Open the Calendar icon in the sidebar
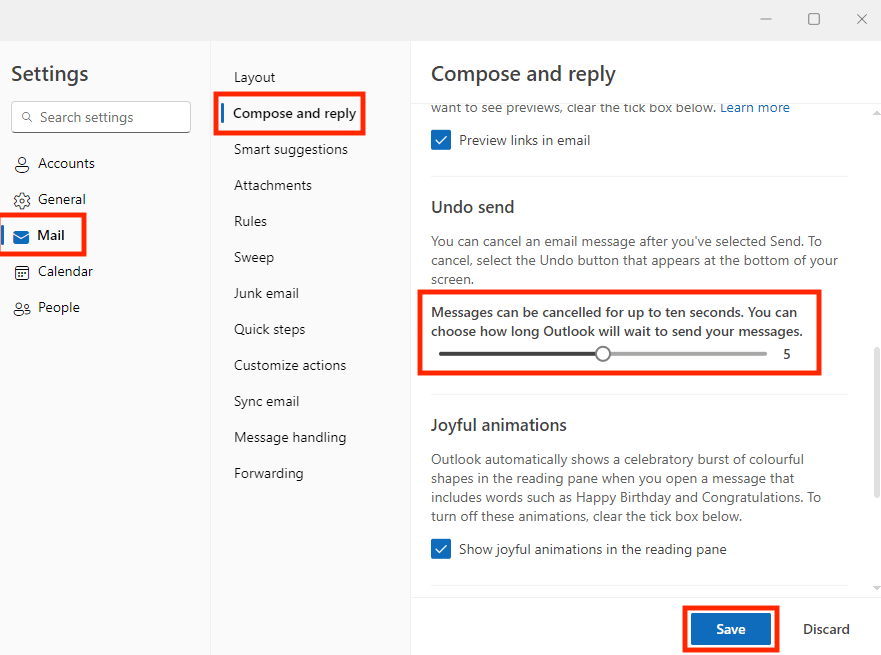This screenshot has height=655, width=881. (x=22, y=271)
